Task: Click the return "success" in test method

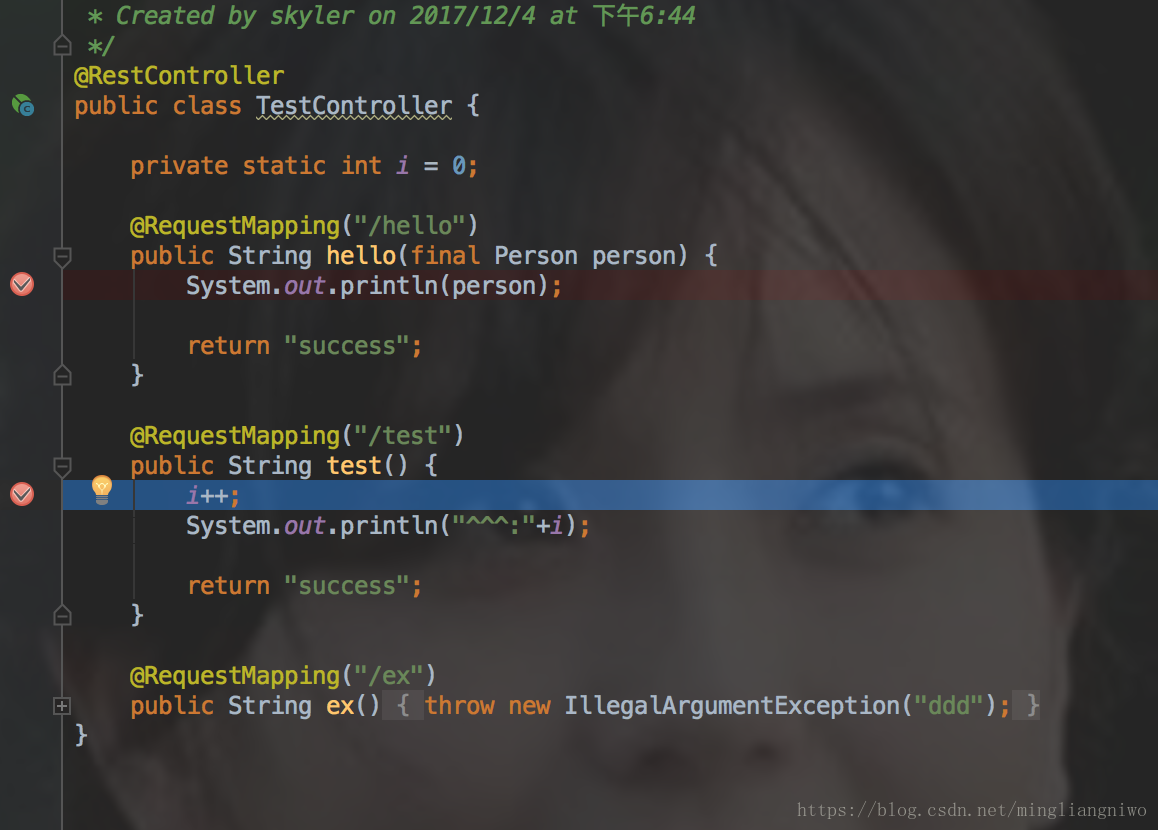Action: click(x=304, y=586)
